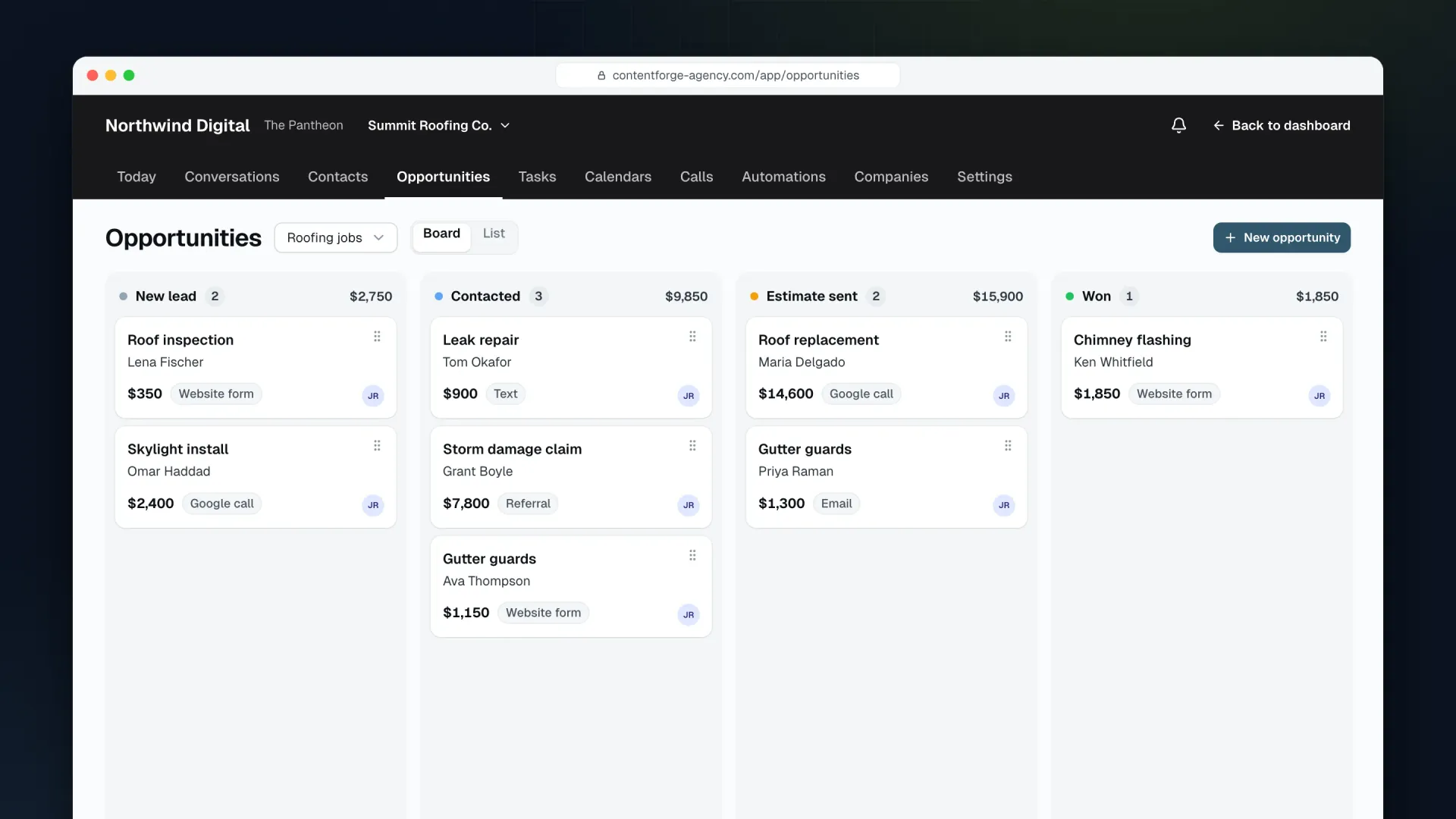Image resolution: width=1456 pixels, height=819 pixels.
Task: Go to the Today tab
Action: pyautogui.click(x=136, y=177)
